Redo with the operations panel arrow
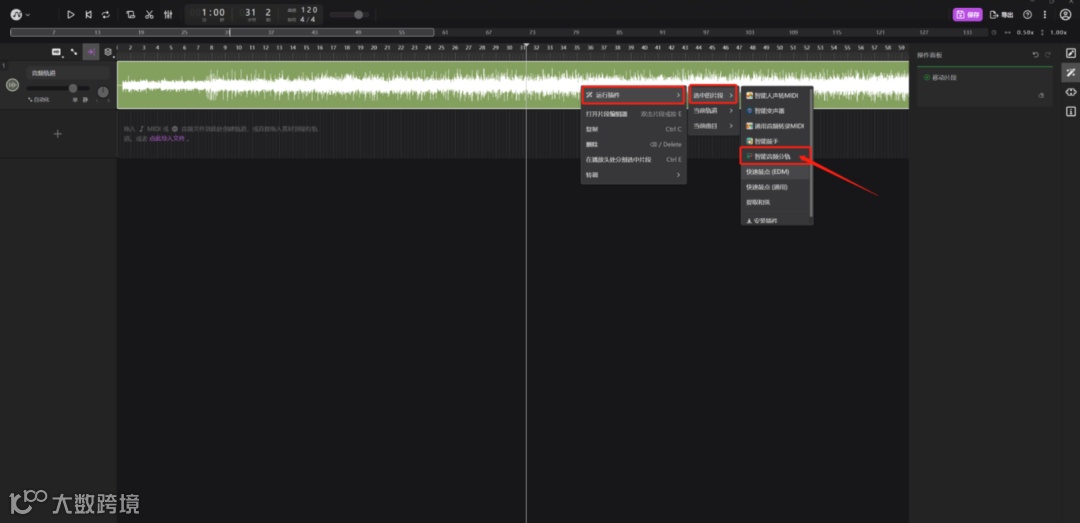 1048,54
